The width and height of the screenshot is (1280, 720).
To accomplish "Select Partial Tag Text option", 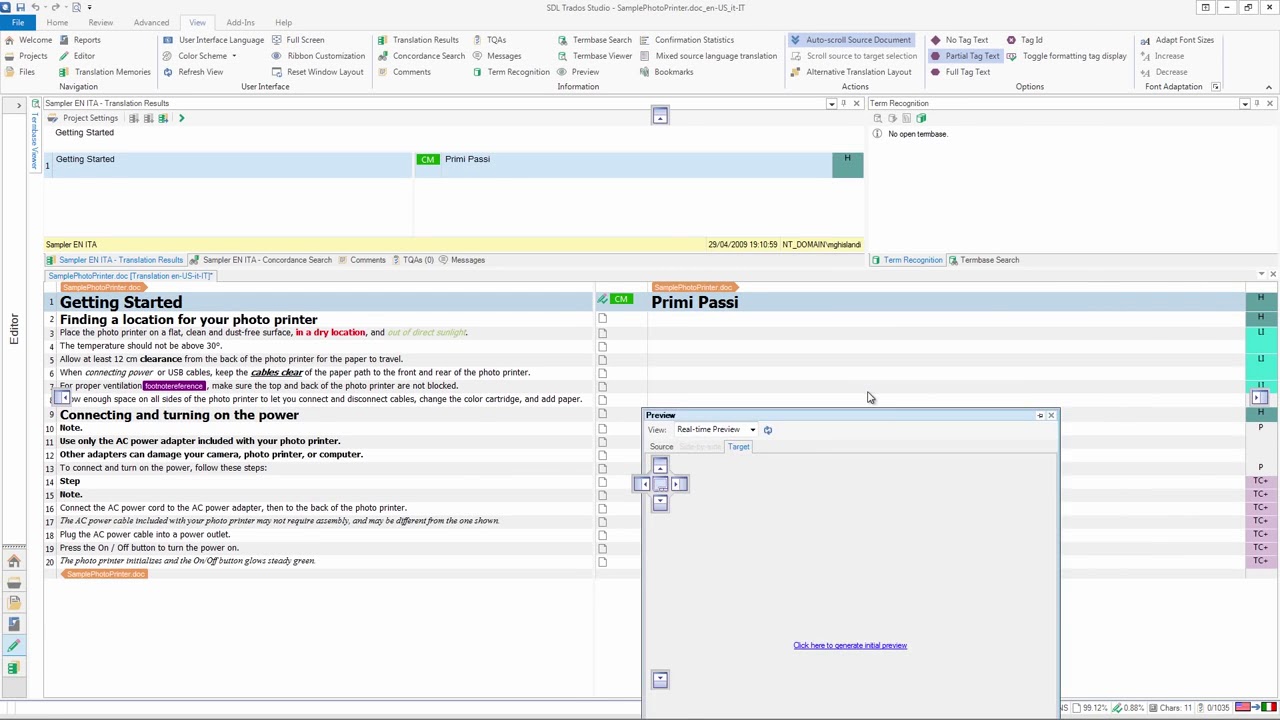I will coord(964,56).
